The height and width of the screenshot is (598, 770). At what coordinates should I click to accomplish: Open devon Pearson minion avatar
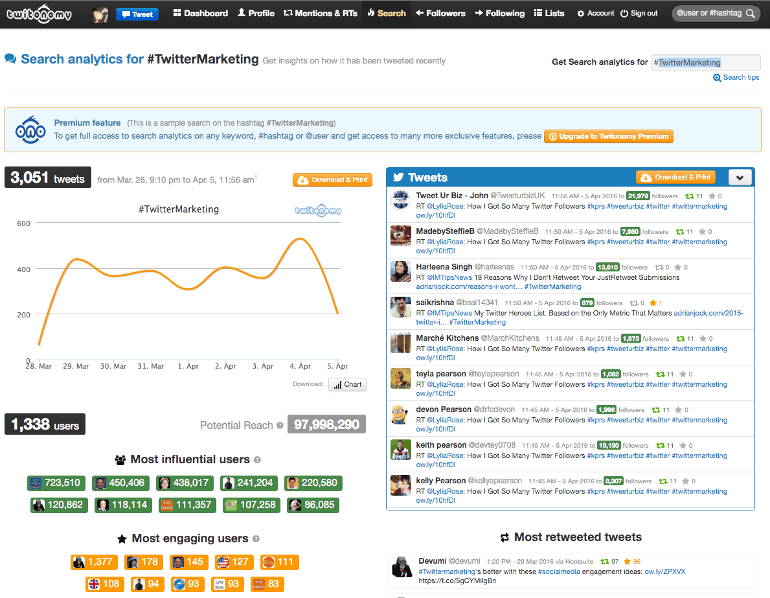tap(400, 414)
